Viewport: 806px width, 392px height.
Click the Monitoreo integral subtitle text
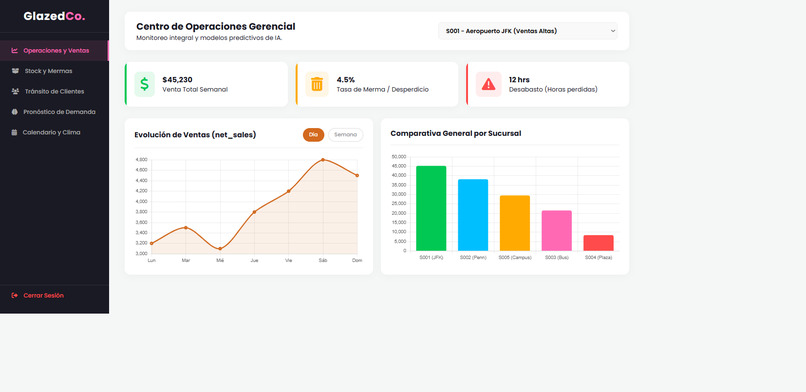coord(209,38)
